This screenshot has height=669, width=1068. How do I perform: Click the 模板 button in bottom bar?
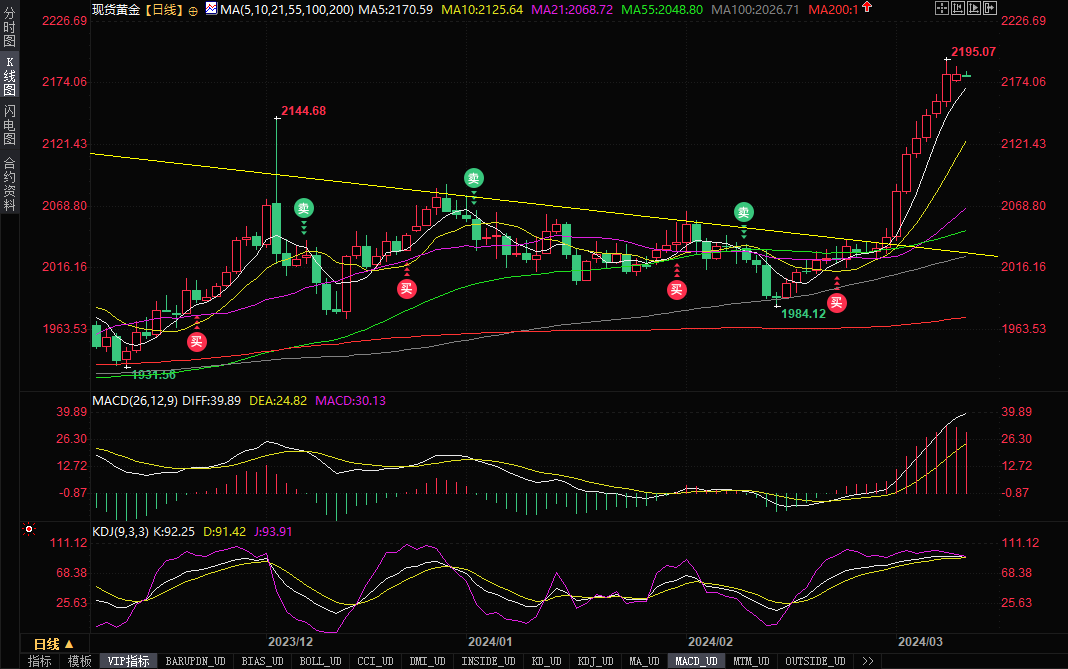80,661
